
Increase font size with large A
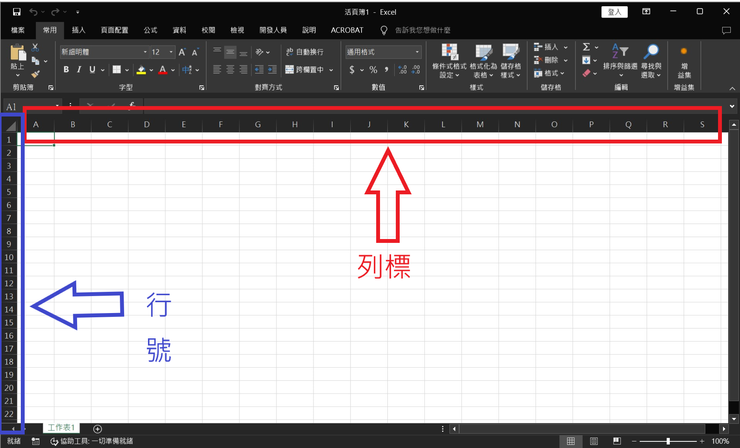(x=182, y=52)
